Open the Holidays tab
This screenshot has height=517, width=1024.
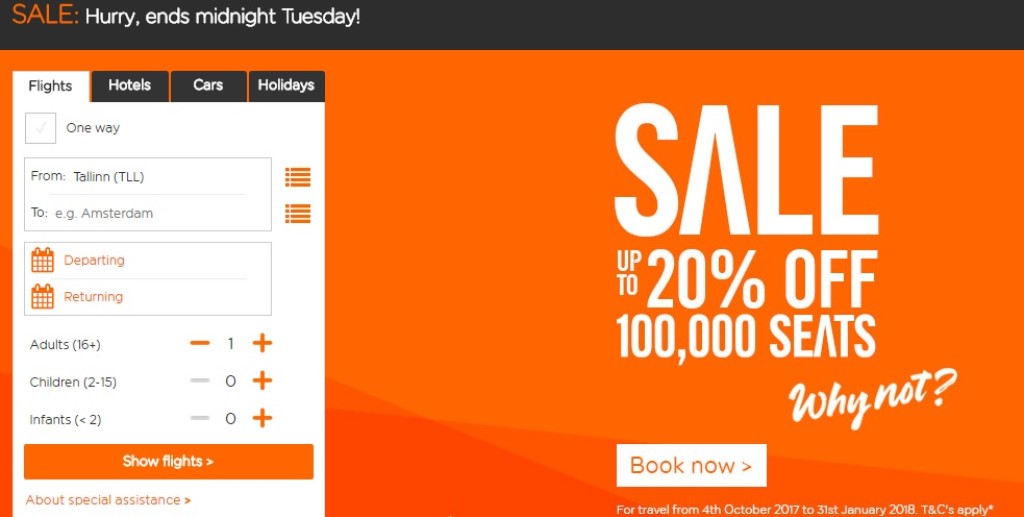286,86
